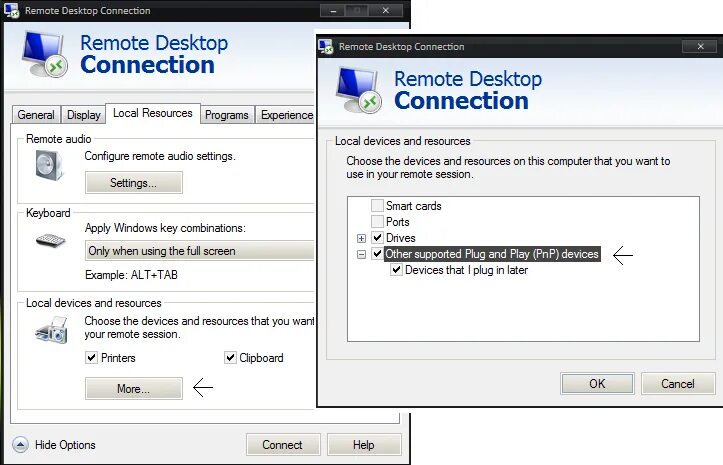Uncheck Devices that I plug in later
This screenshot has width=723, height=465.
click(x=396, y=270)
